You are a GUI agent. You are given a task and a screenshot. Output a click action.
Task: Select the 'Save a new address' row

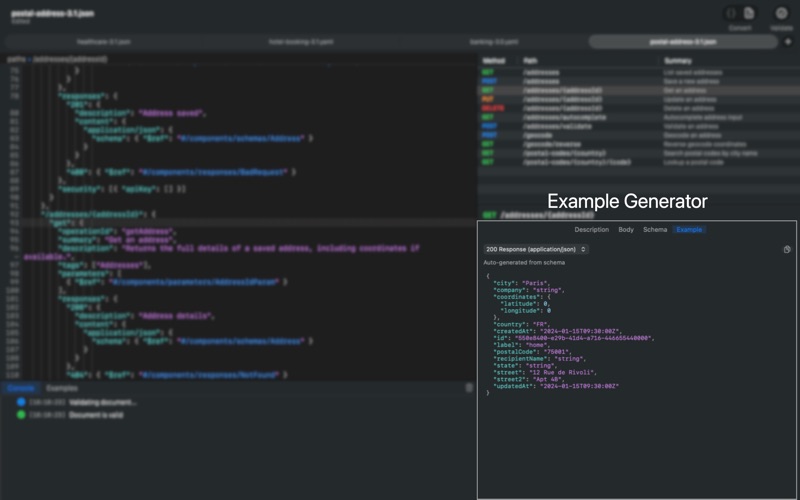639,81
